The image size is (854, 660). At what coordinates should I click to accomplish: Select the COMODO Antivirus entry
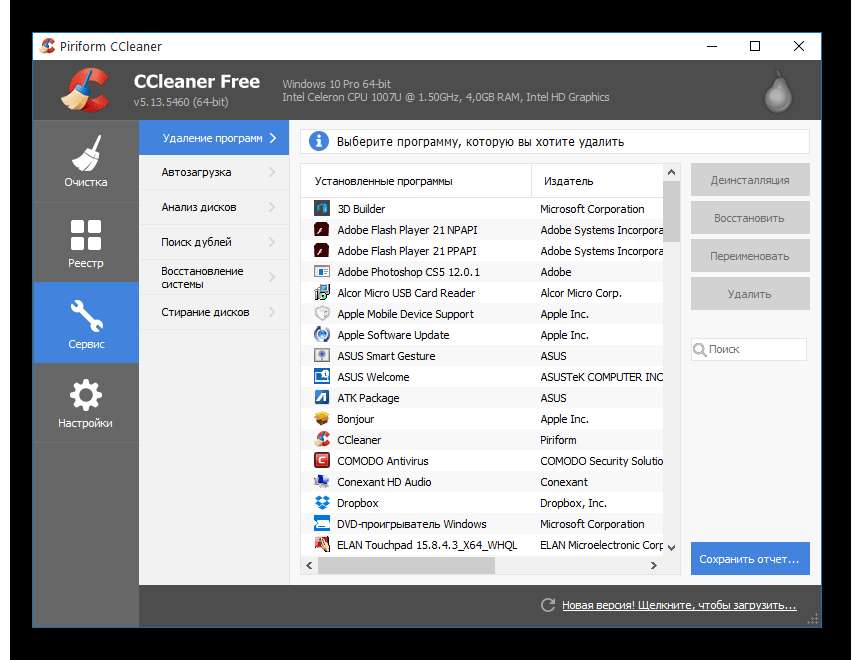382,461
